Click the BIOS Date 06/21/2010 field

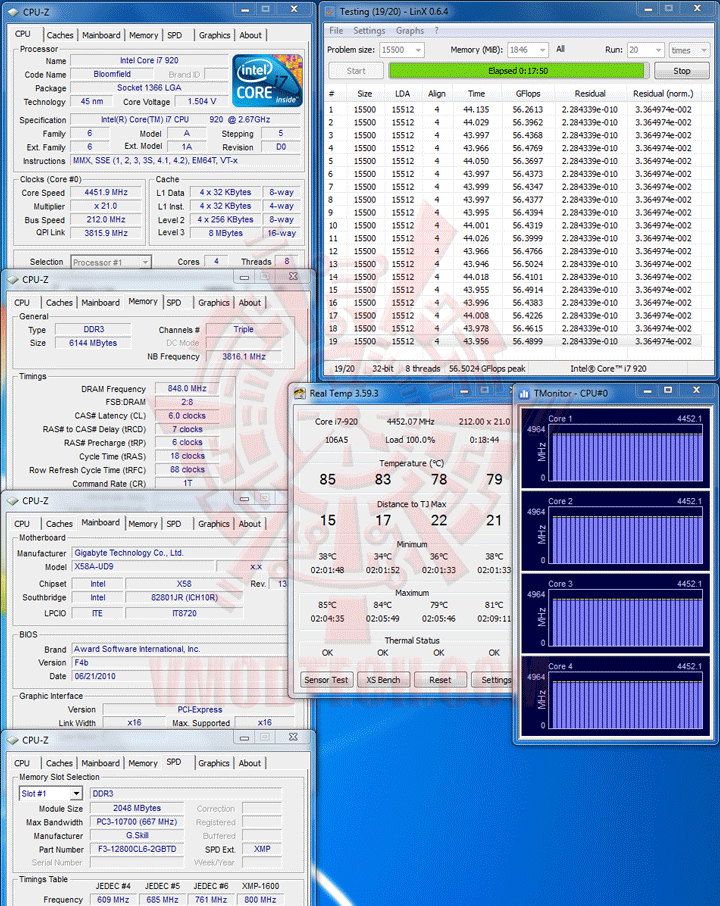click(179, 676)
